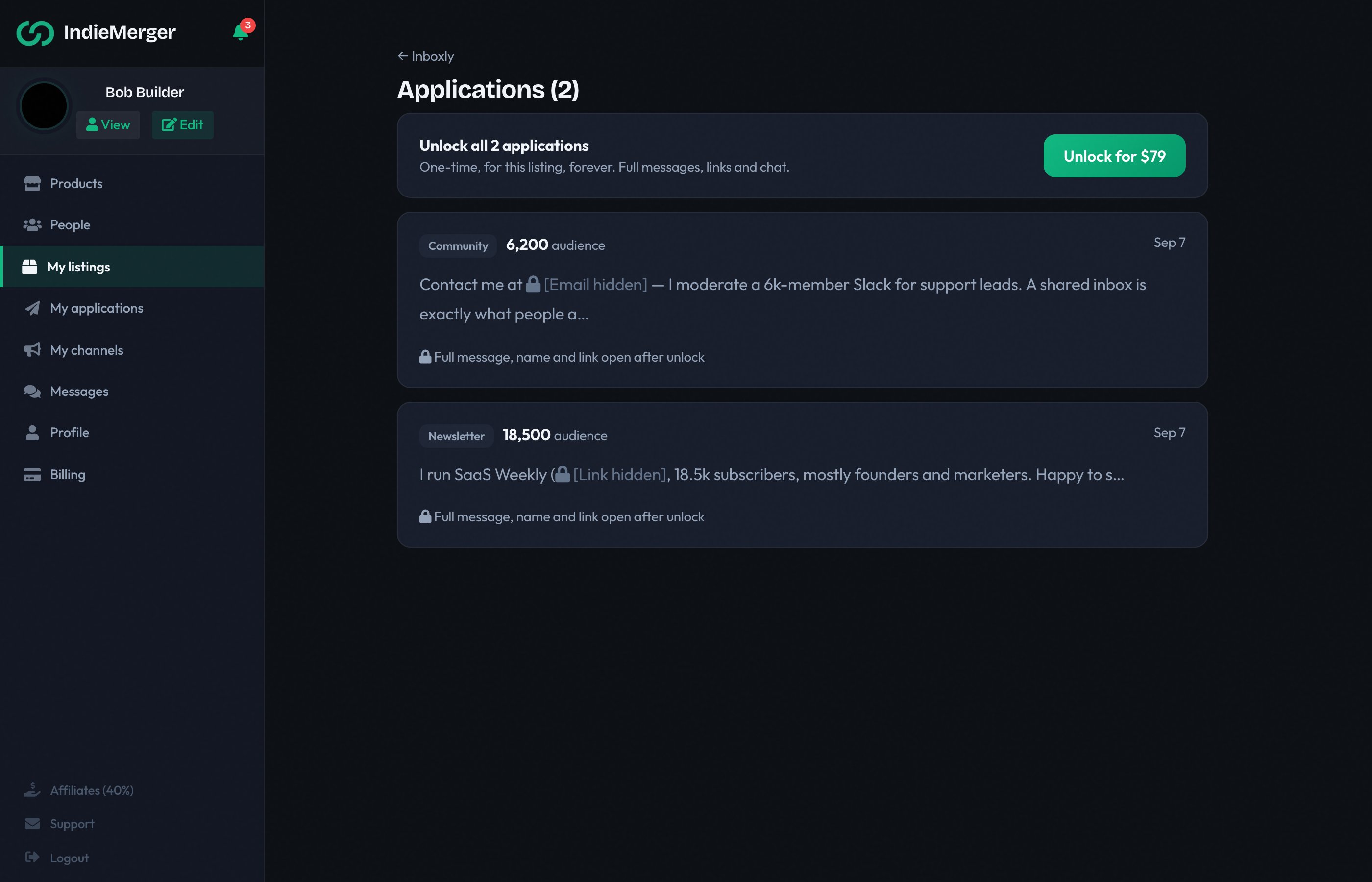1372x882 pixels.
Task: Click the Community tag badge
Action: (458, 245)
